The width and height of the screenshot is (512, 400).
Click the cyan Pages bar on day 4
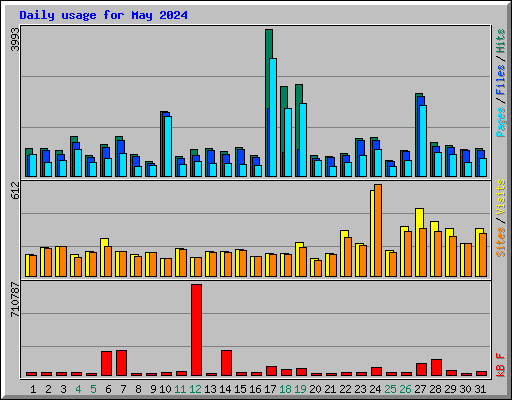click(x=78, y=163)
